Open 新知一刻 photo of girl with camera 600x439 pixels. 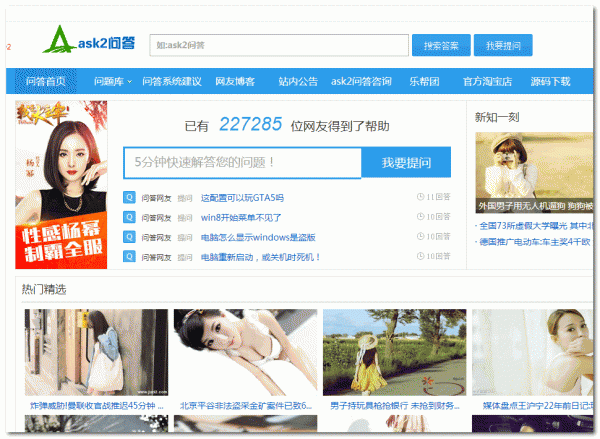pyautogui.click(x=534, y=173)
